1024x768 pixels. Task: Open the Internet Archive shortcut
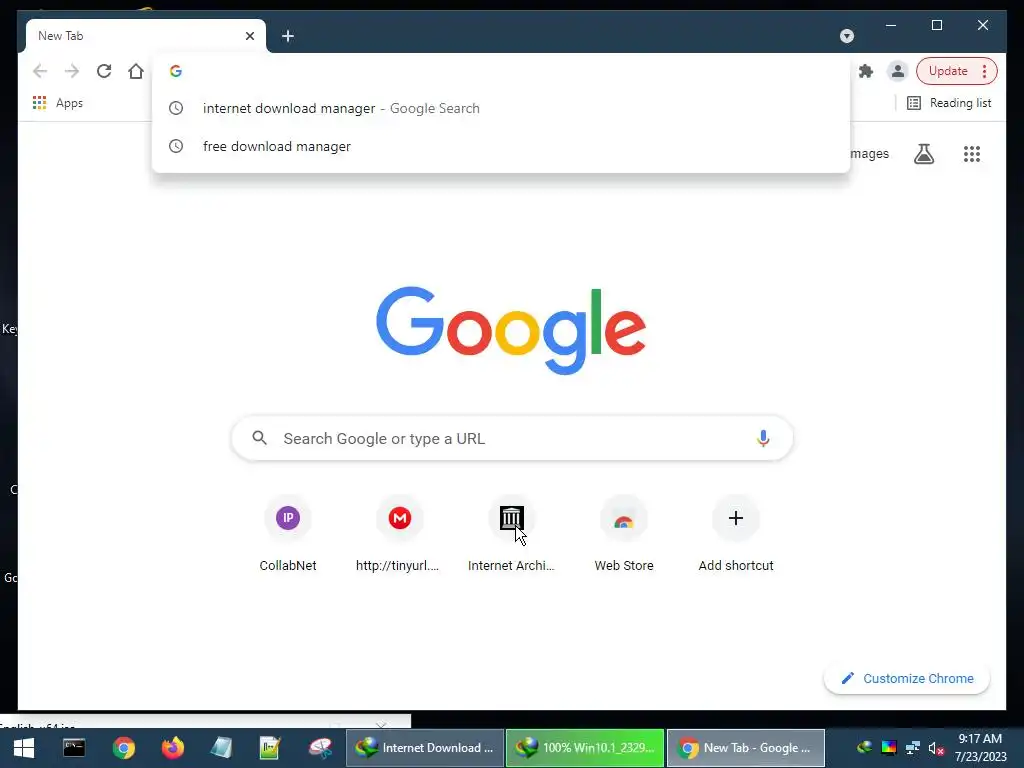(x=511, y=536)
